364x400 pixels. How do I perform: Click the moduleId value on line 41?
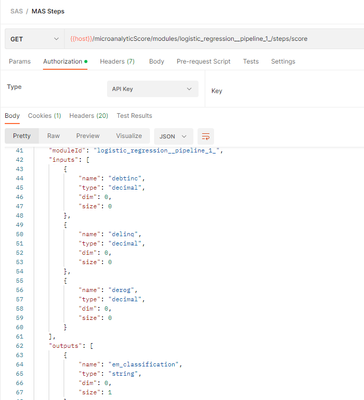point(158,151)
